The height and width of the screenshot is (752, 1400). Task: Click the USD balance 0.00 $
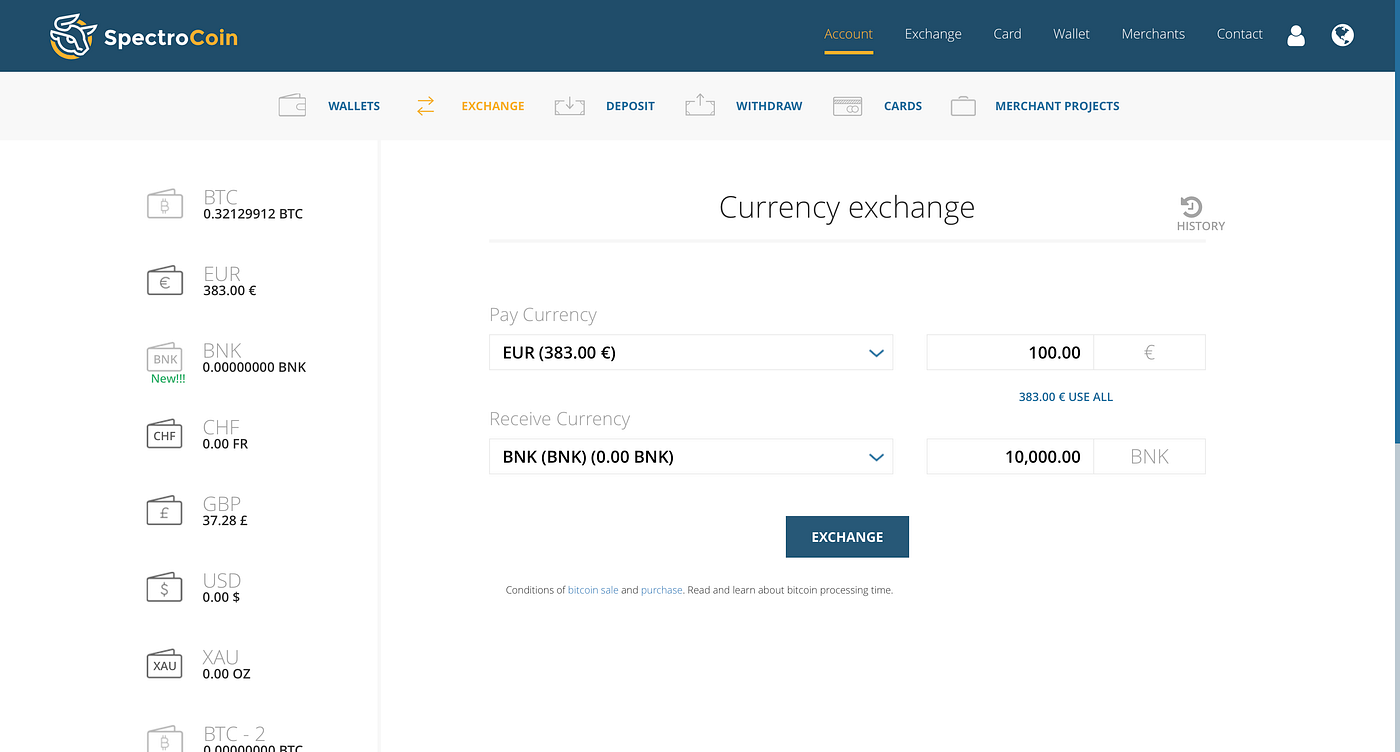click(x=221, y=597)
